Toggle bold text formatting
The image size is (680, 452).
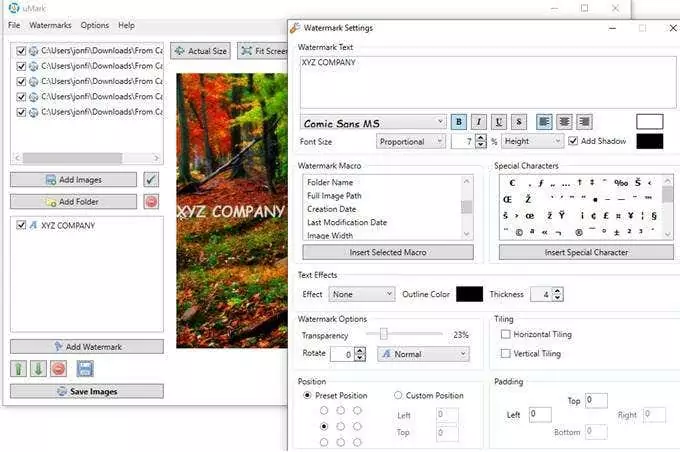[458, 122]
